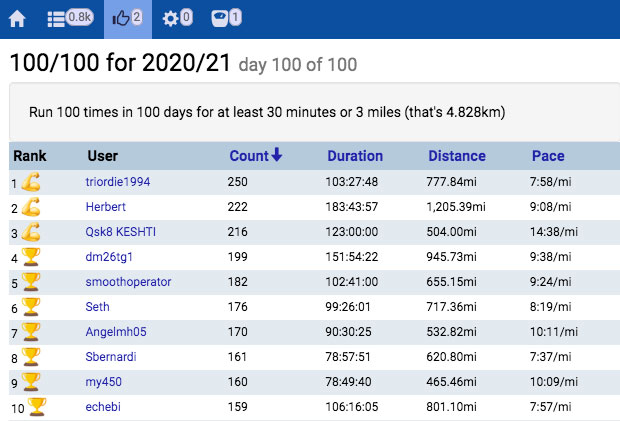Sort leaderboard by Pace
The width and height of the screenshot is (620, 421).
click(548, 156)
